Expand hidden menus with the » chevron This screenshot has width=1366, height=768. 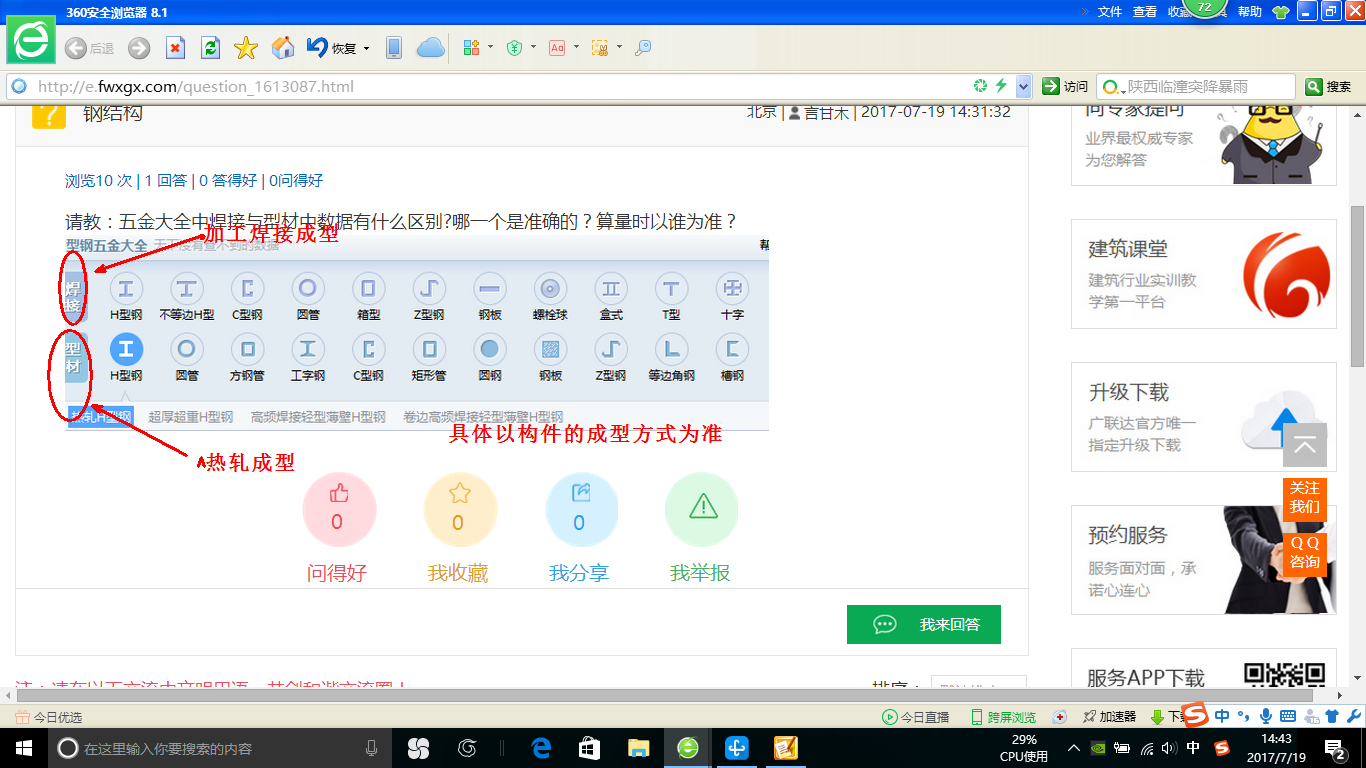(1085, 11)
